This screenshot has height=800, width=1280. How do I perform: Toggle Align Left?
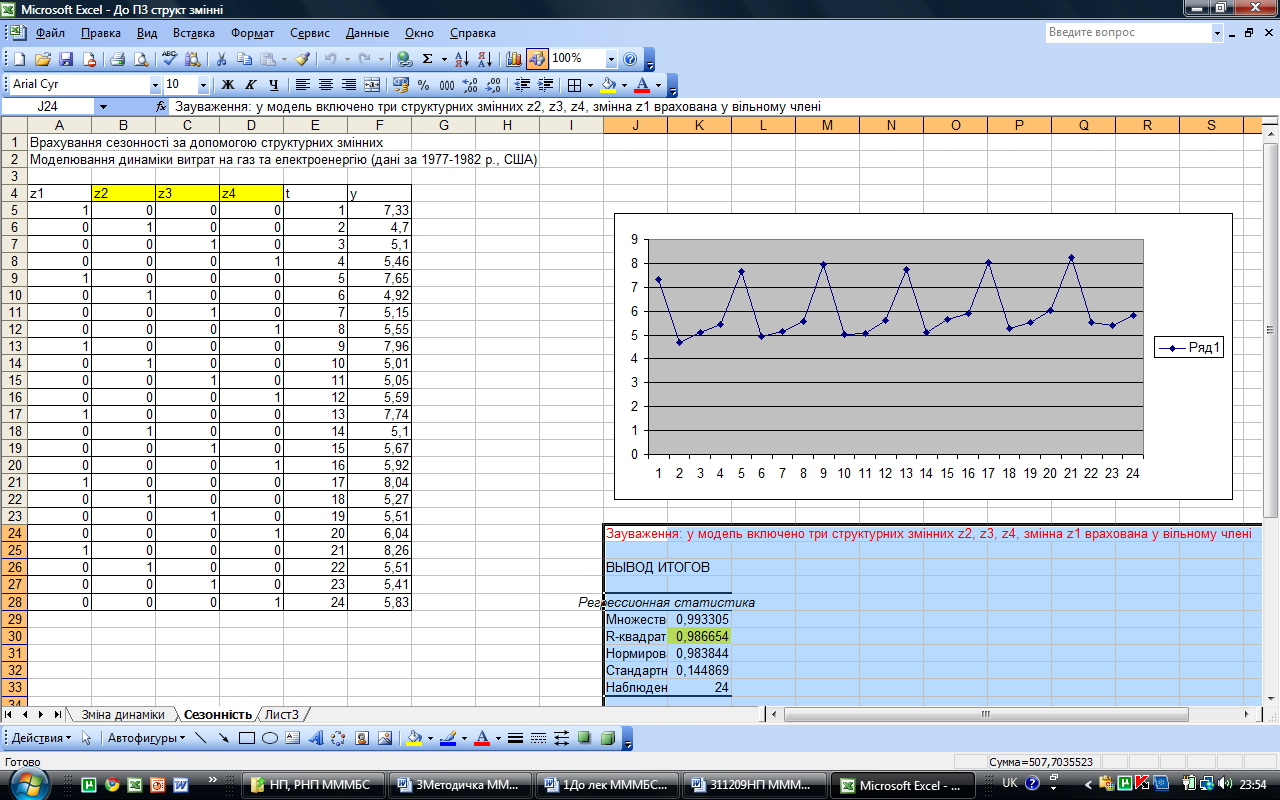pos(302,85)
